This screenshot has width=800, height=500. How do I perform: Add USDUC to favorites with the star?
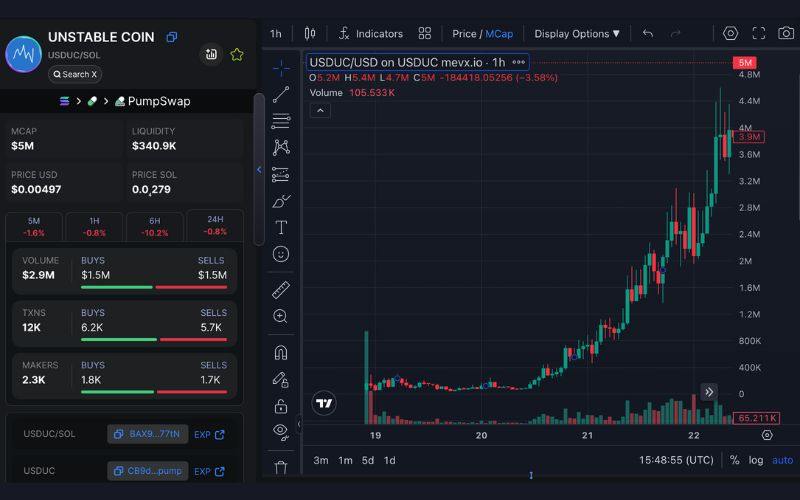pyautogui.click(x=237, y=55)
